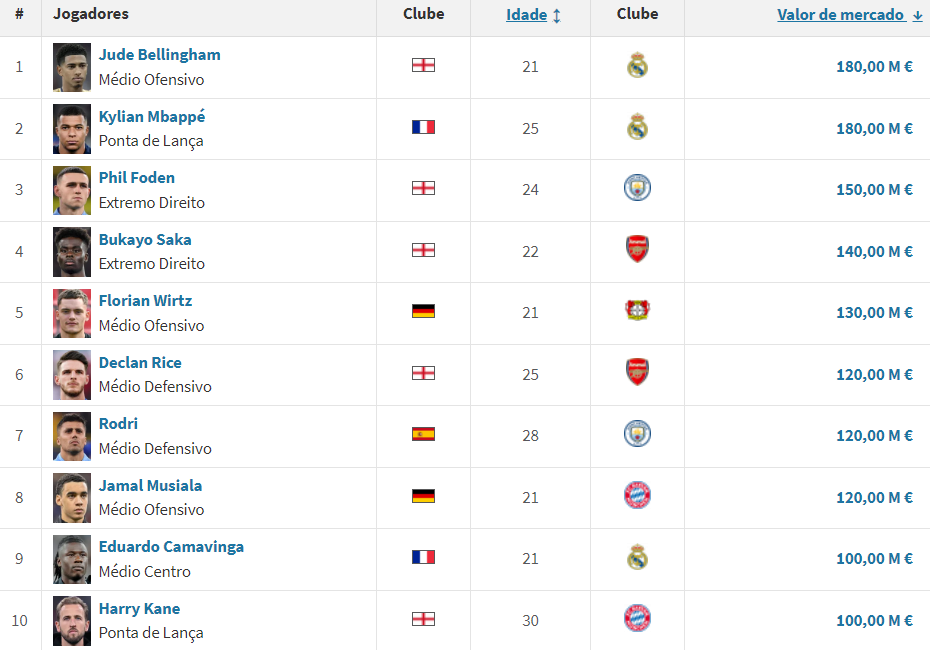930x650 pixels.
Task: Click Bayer Leverkusen crest in Florian Wirtz row
Action: (637, 310)
